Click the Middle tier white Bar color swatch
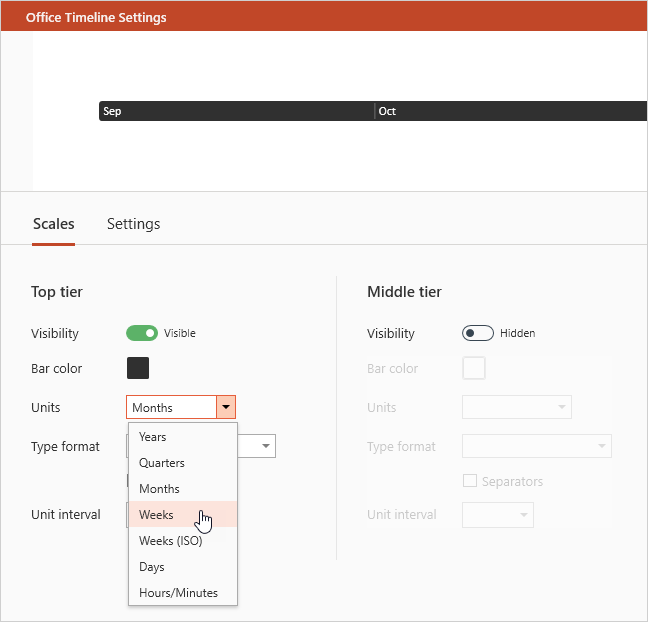The width and height of the screenshot is (648, 622). click(474, 368)
